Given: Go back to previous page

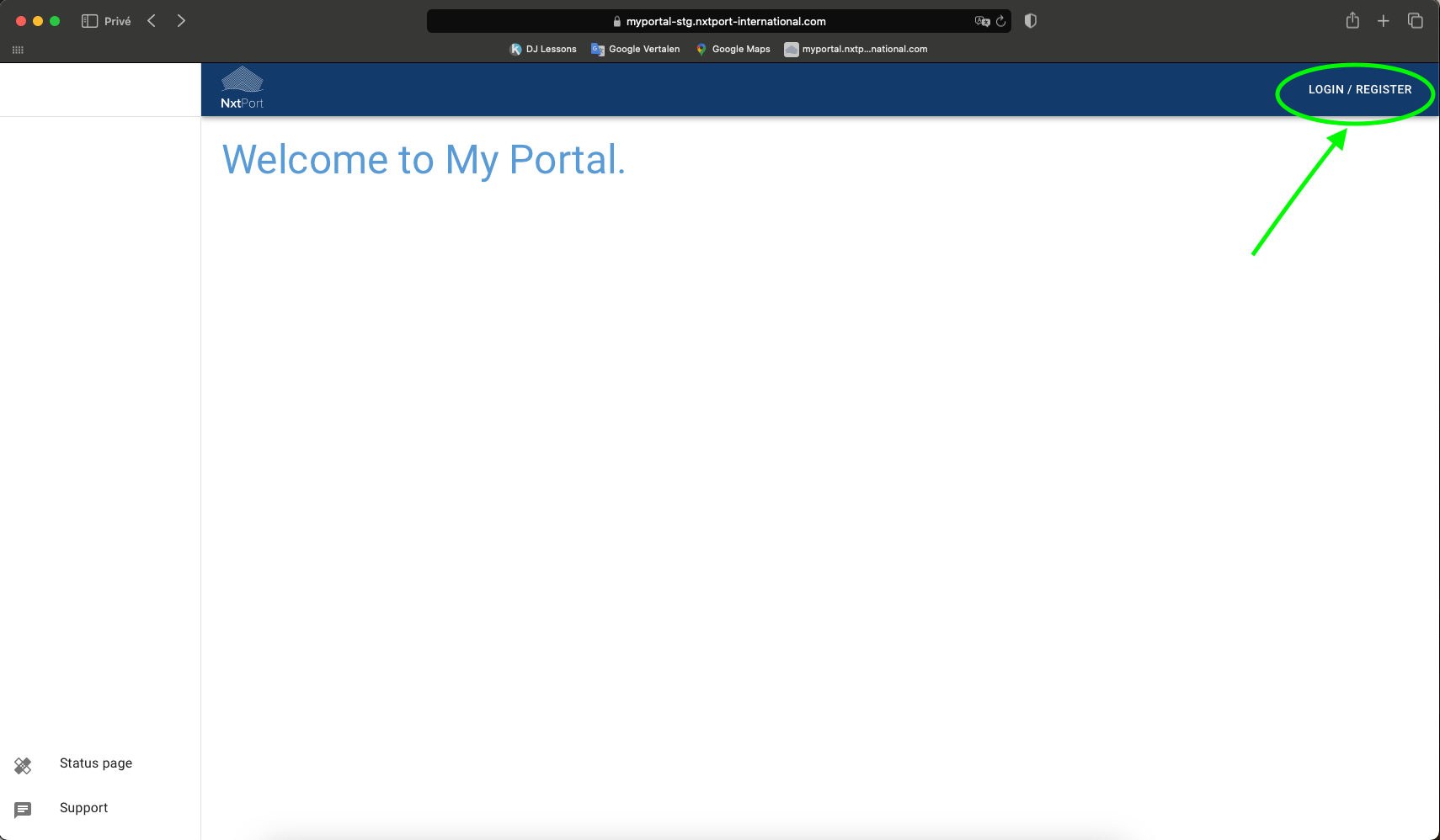Looking at the screenshot, I should click(x=152, y=21).
